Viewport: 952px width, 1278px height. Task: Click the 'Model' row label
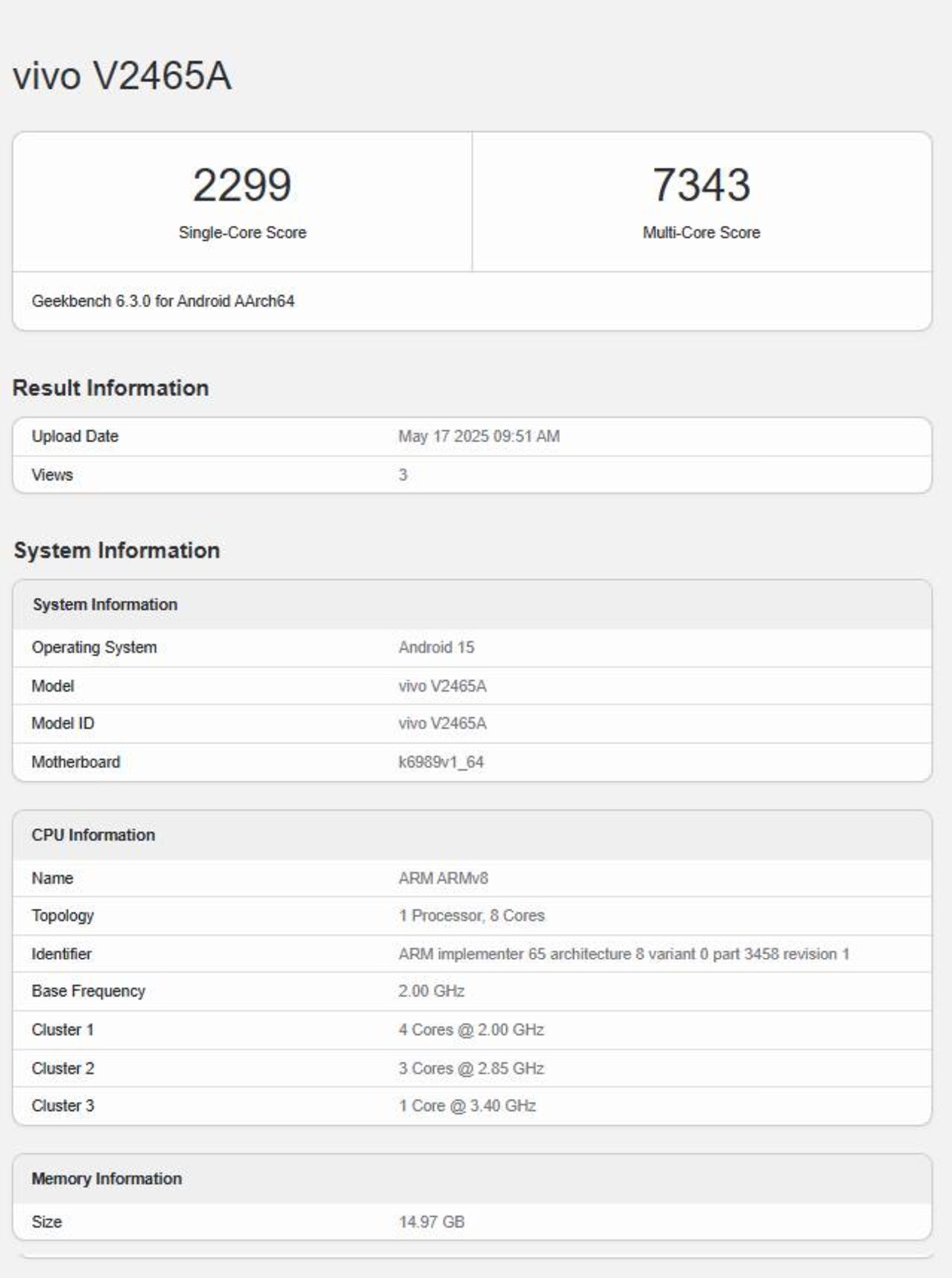click(x=53, y=686)
